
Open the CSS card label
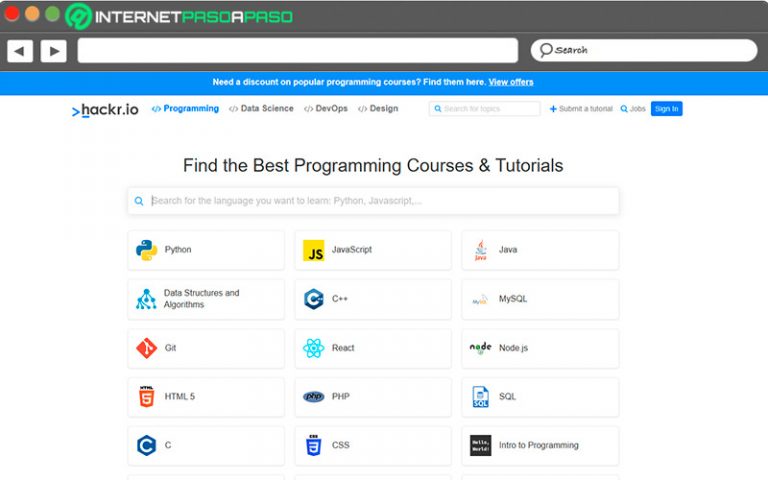click(x=340, y=445)
